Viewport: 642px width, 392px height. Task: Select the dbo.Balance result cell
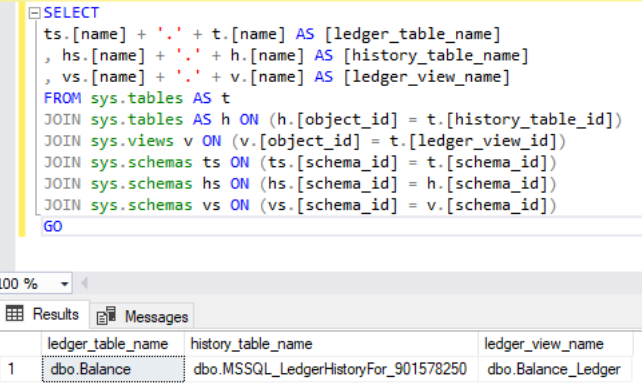(113, 369)
